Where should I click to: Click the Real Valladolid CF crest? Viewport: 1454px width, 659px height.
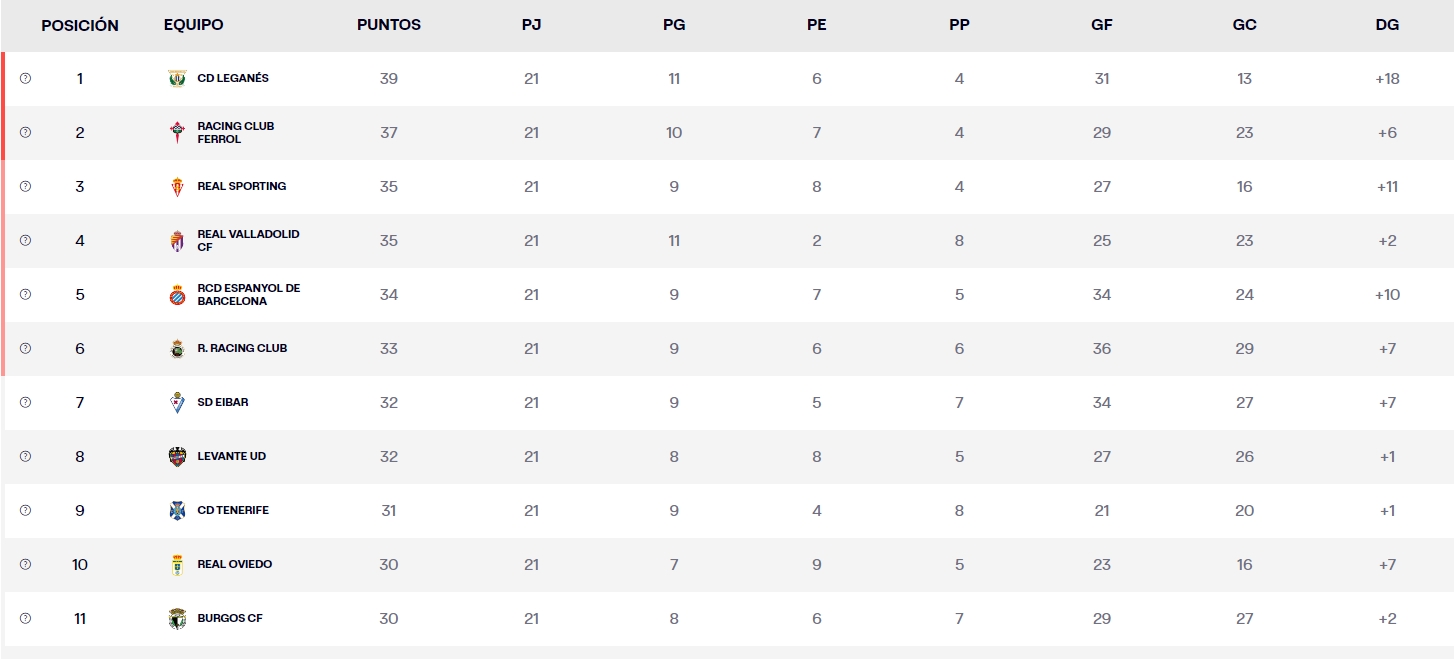(x=177, y=241)
